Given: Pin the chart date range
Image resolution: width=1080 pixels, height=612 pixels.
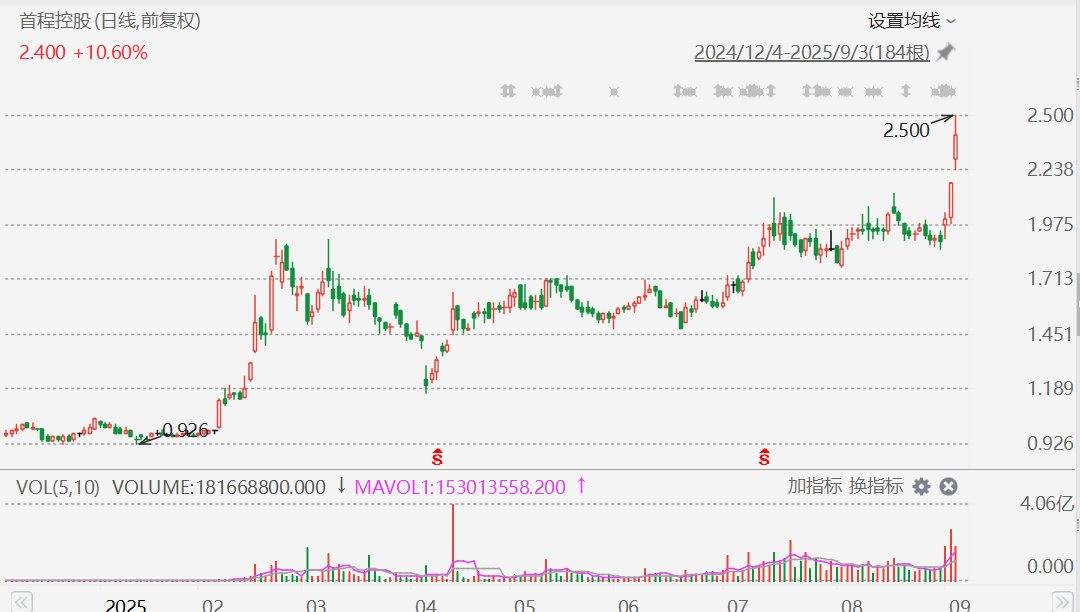Looking at the screenshot, I should 945,52.
